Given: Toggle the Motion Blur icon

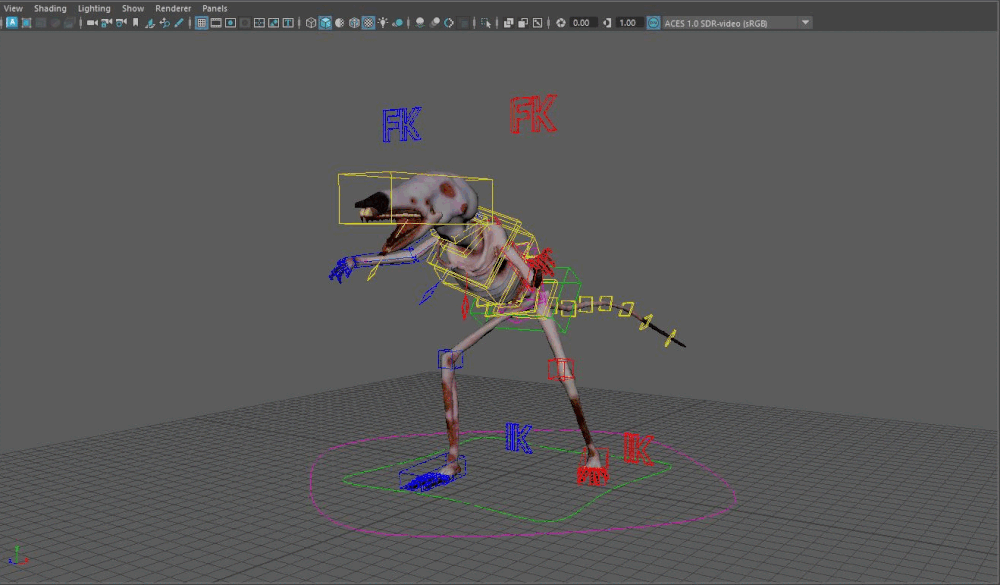Looking at the screenshot, I should (x=434, y=23).
